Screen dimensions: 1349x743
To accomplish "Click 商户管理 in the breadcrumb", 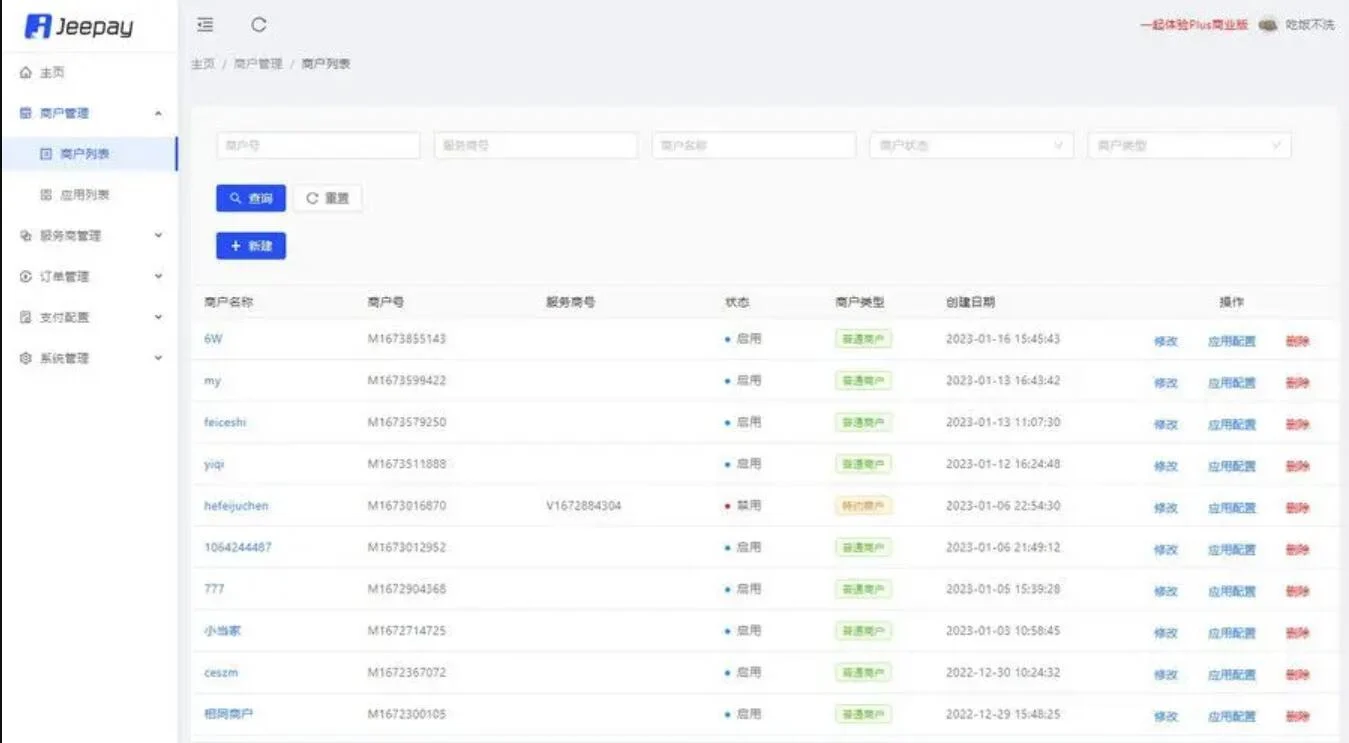I will (x=256, y=62).
